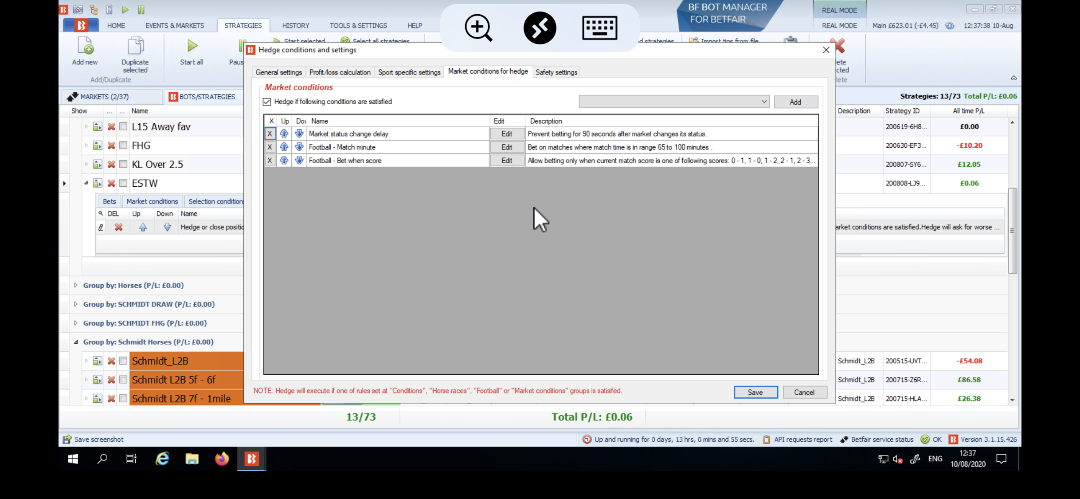Move Football - Bet when score up
This screenshot has width=1080, height=499.
(284, 160)
